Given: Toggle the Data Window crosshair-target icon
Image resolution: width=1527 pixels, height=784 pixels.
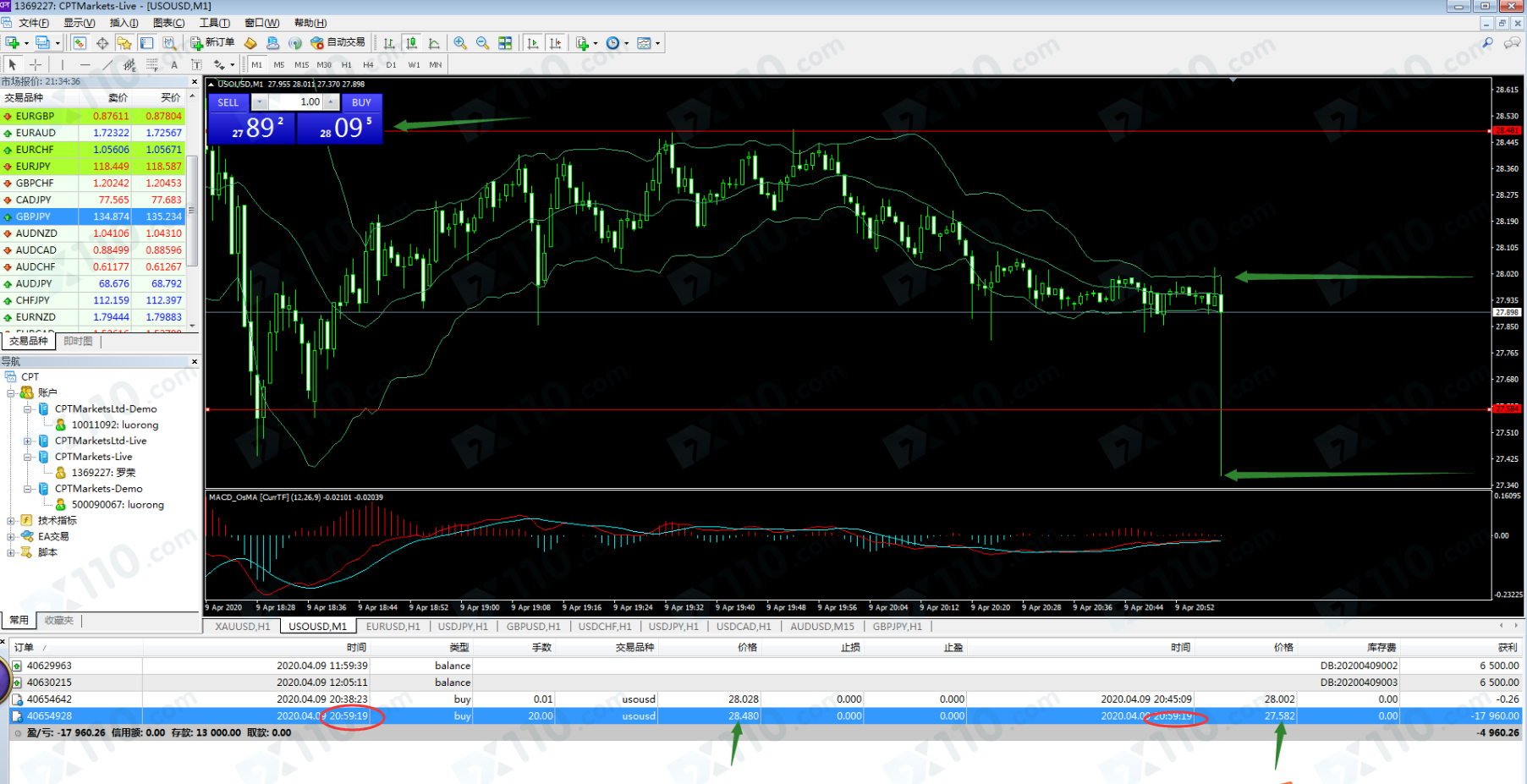Looking at the screenshot, I should [x=102, y=42].
